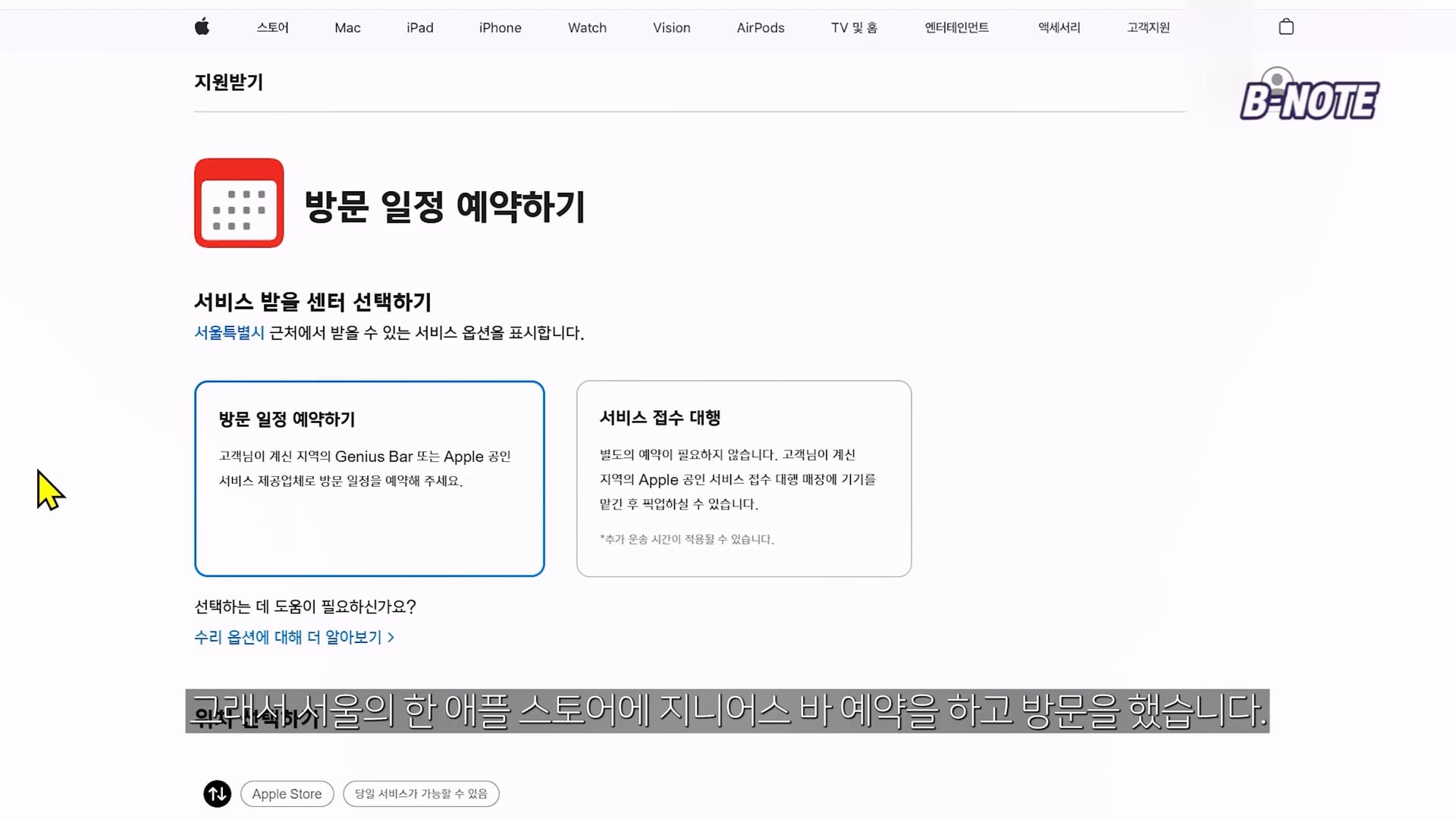
Task: Open the Mac menu item
Action: [347, 28]
